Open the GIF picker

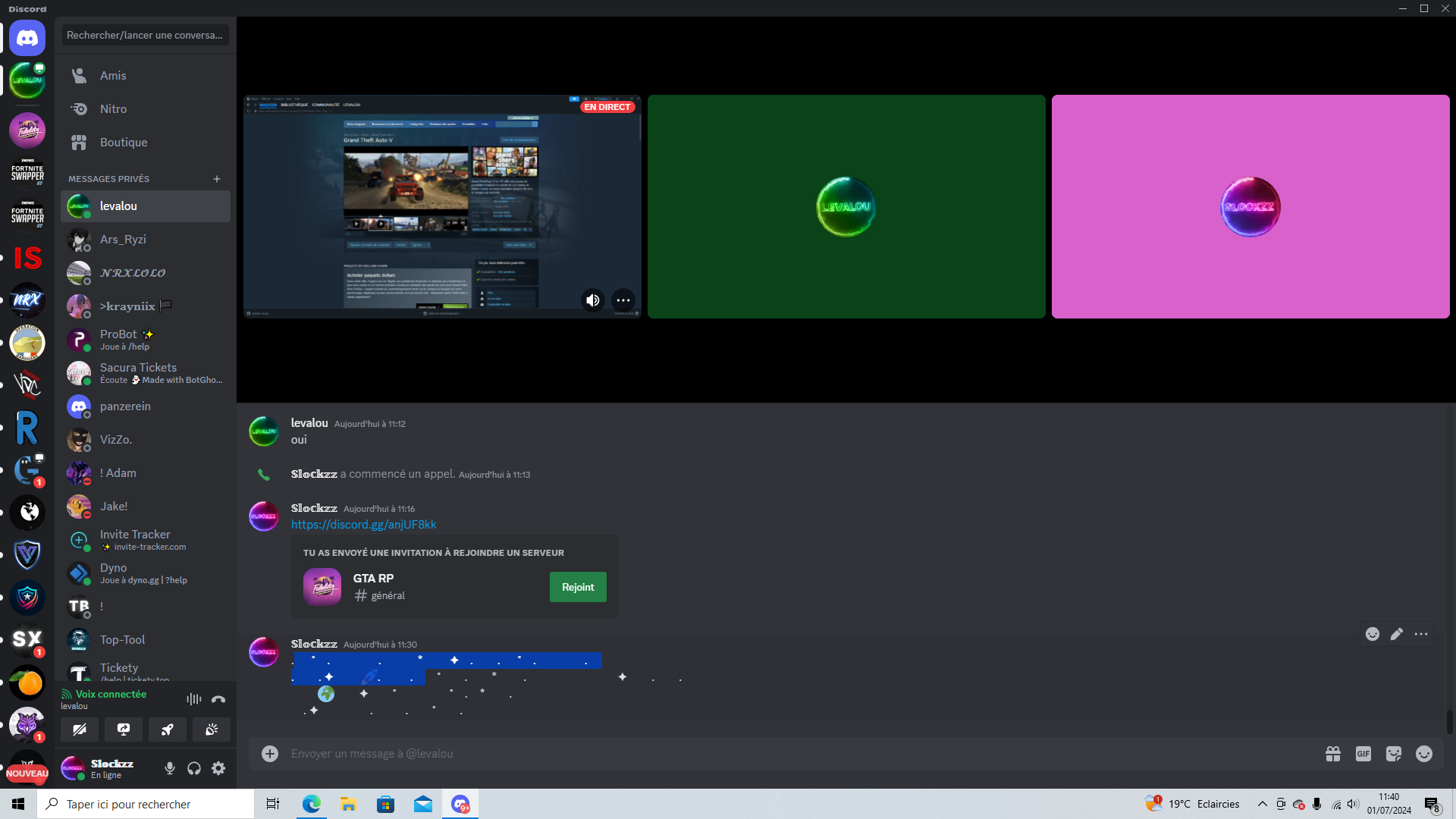tap(1363, 754)
